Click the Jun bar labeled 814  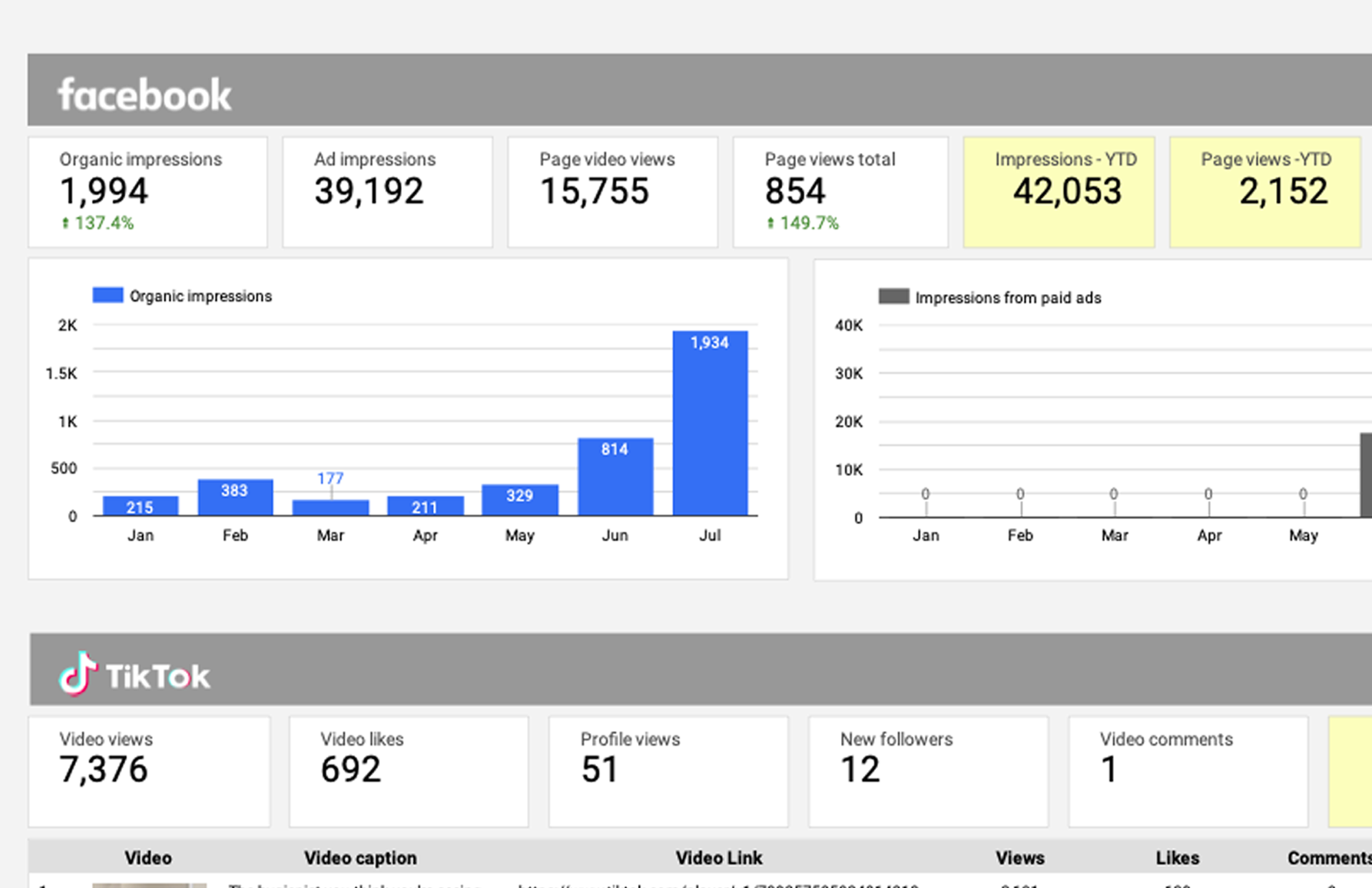pyautogui.click(x=615, y=477)
